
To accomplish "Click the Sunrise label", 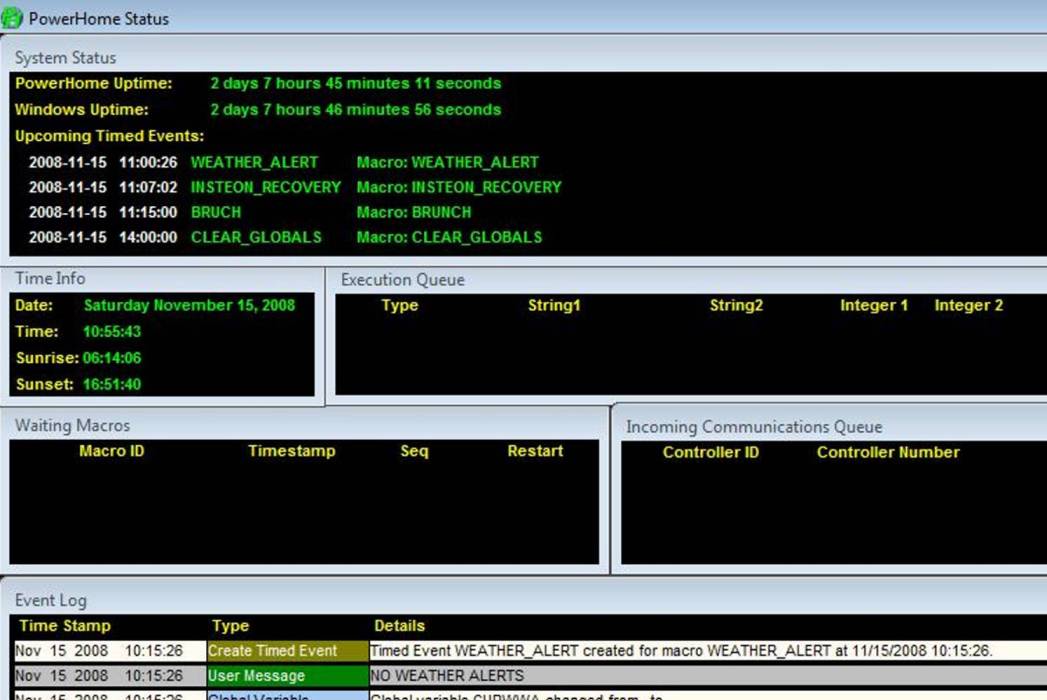I will (x=47, y=358).
